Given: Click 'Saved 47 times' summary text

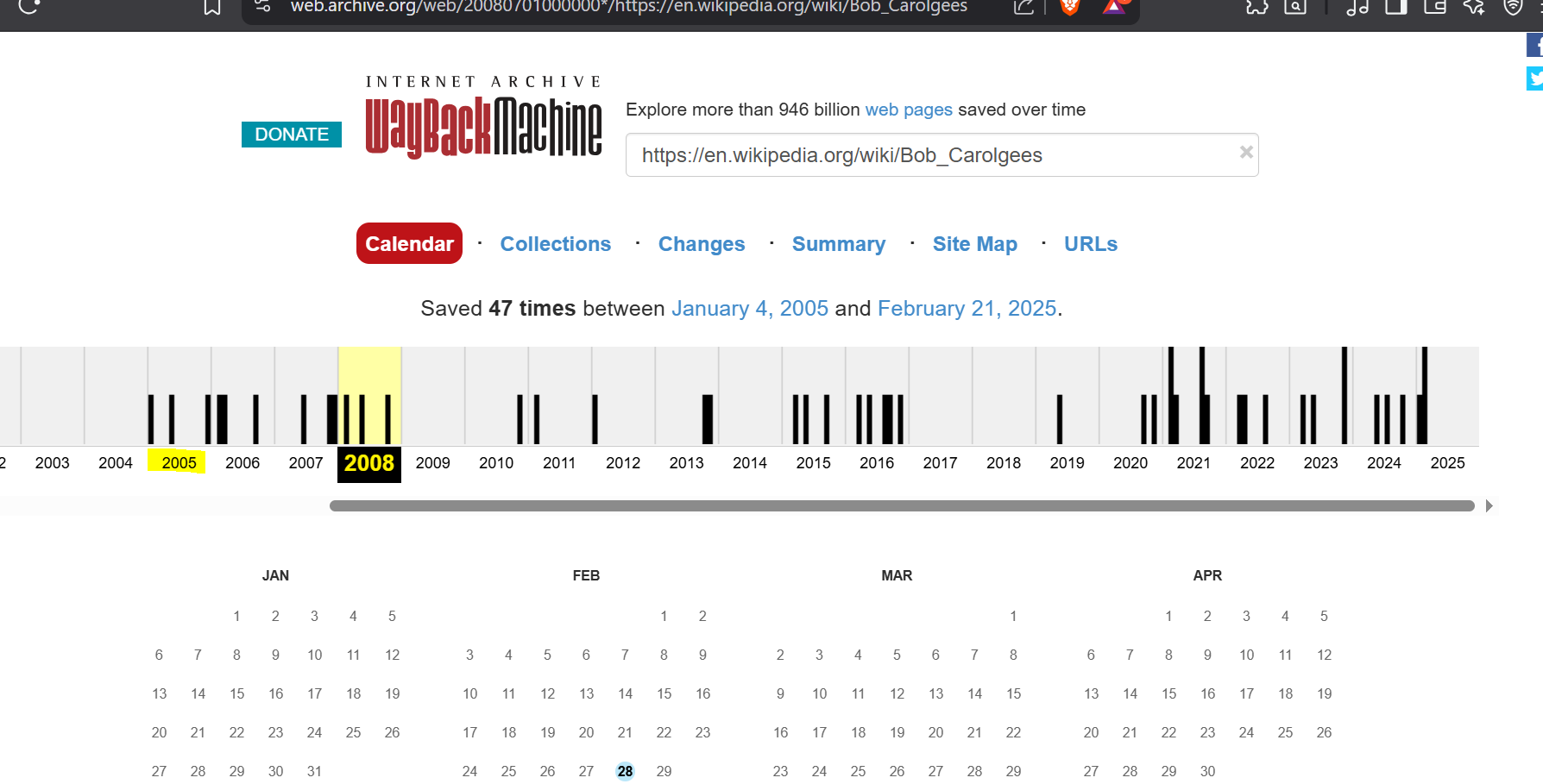Looking at the screenshot, I should pos(498,309).
